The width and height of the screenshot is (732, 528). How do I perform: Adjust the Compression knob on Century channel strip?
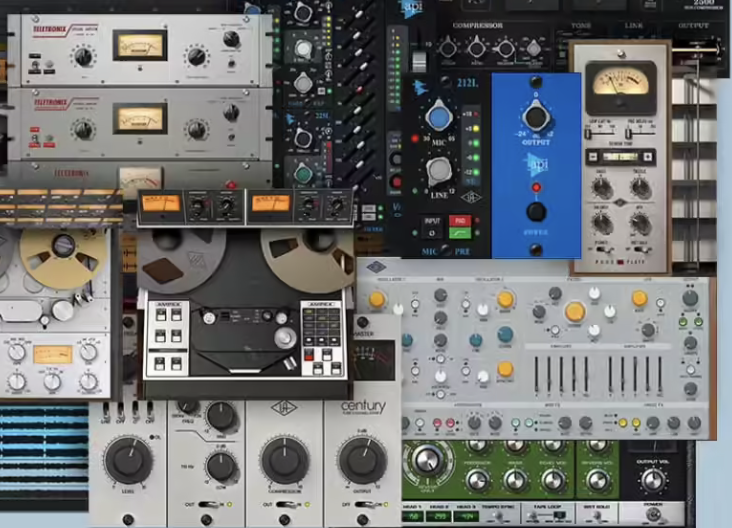coord(285,461)
